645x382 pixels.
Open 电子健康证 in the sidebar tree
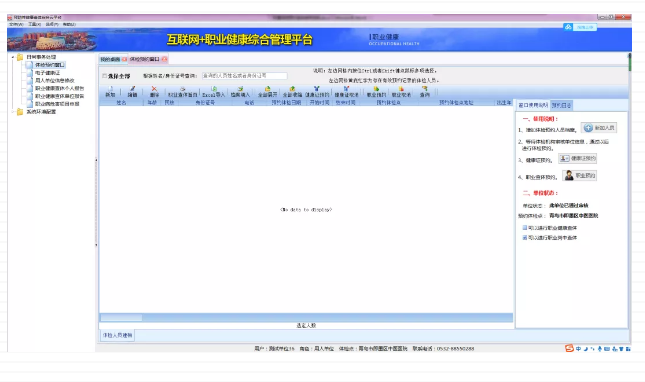point(47,73)
